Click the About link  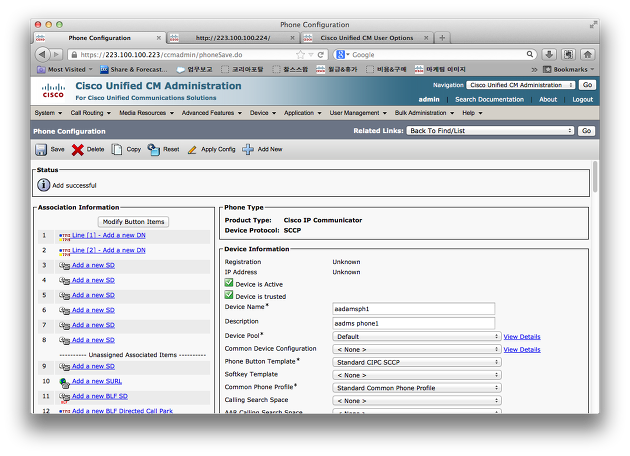[x=548, y=99]
